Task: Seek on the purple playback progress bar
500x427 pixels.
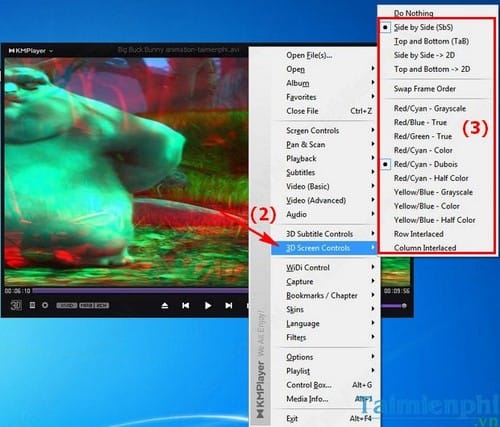Action: [x=140, y=291]
